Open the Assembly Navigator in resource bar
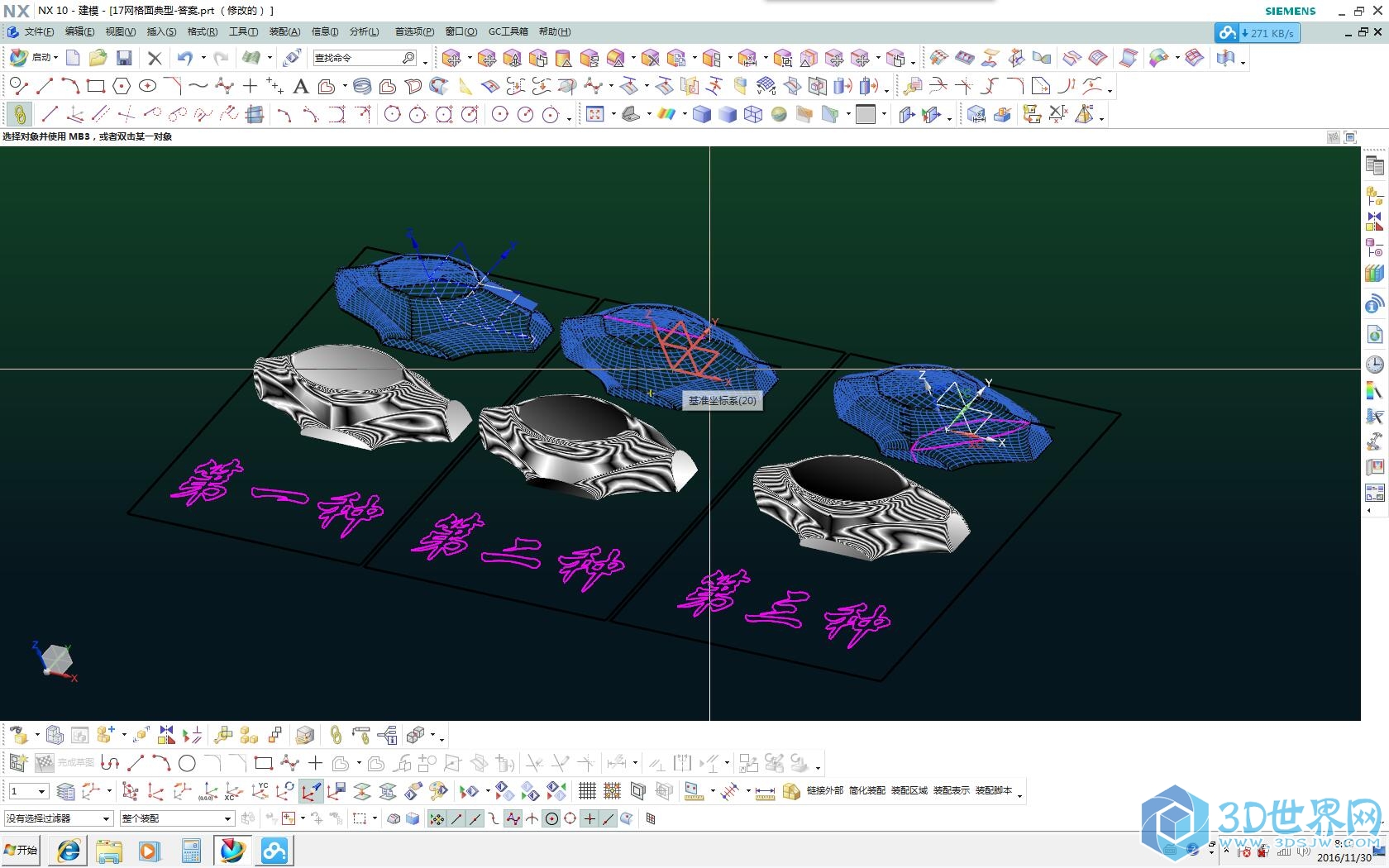This screenshot has height=868, width=1389. [1374, 196]
